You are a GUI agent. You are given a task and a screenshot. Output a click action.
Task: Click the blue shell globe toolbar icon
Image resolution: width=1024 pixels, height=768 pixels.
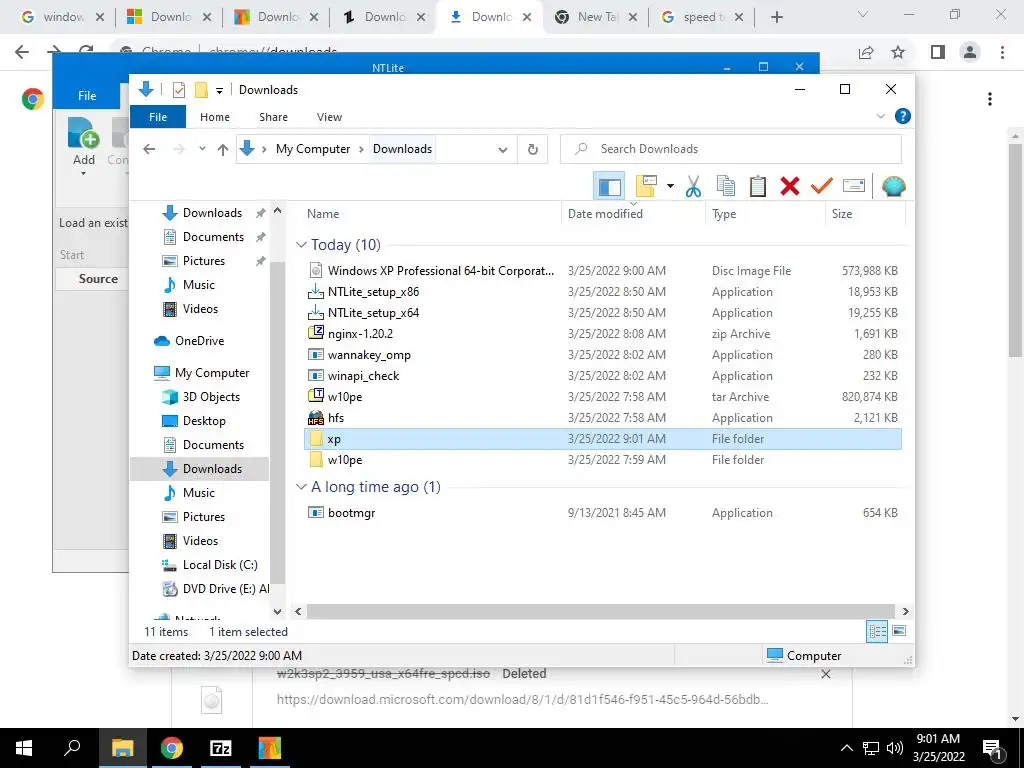[893, 186]
